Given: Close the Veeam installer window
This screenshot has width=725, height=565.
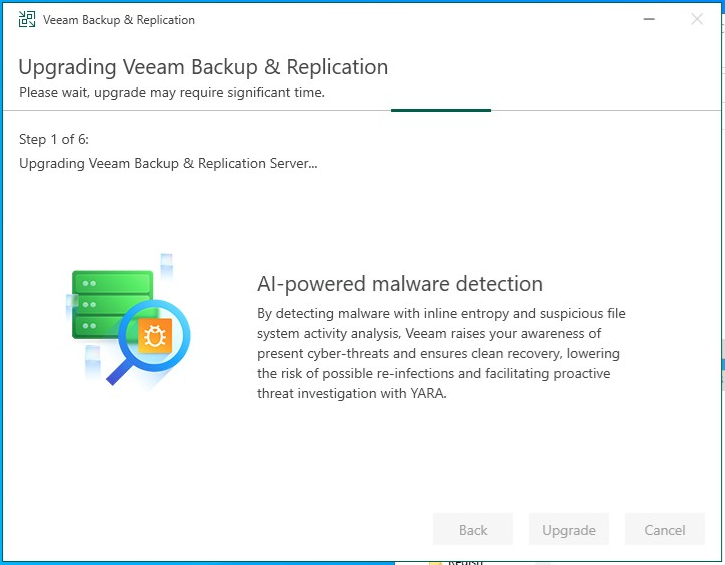Looking at the screenshot, I should (697, 19).
